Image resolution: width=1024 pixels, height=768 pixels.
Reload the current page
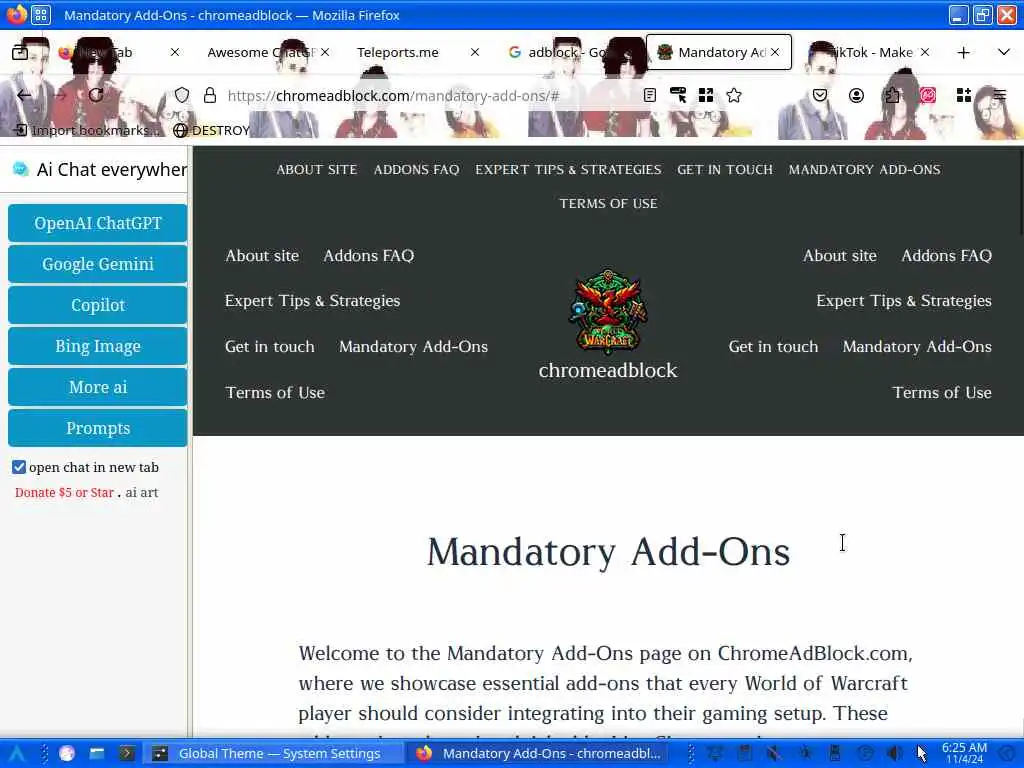tap(96, 95)
